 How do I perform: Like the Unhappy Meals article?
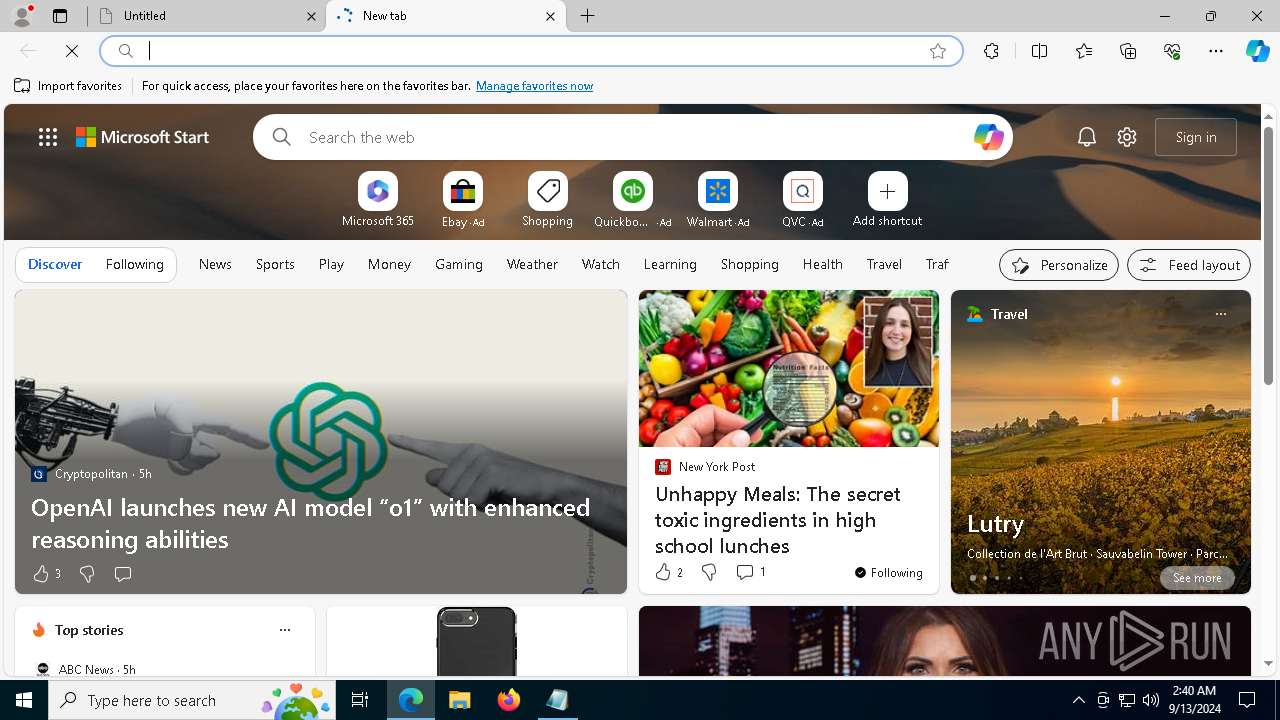(x=668, y=572)
